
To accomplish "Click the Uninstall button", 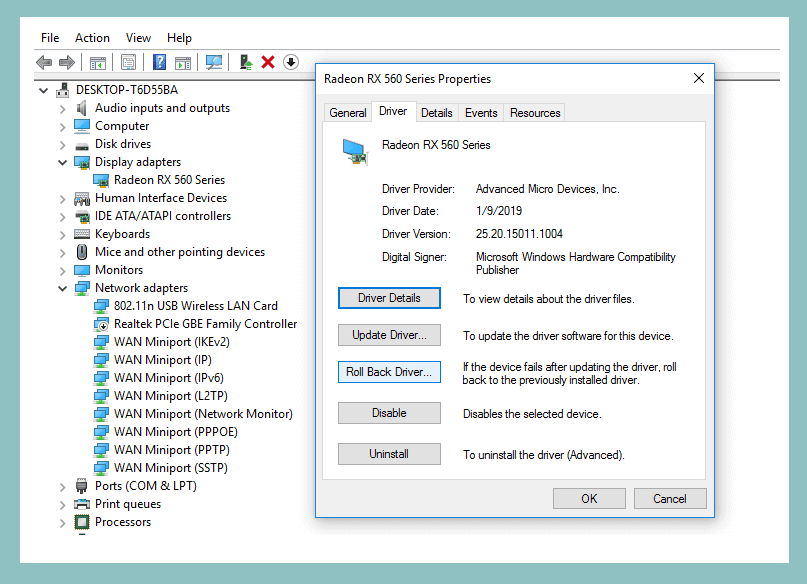I will [389, 454].
